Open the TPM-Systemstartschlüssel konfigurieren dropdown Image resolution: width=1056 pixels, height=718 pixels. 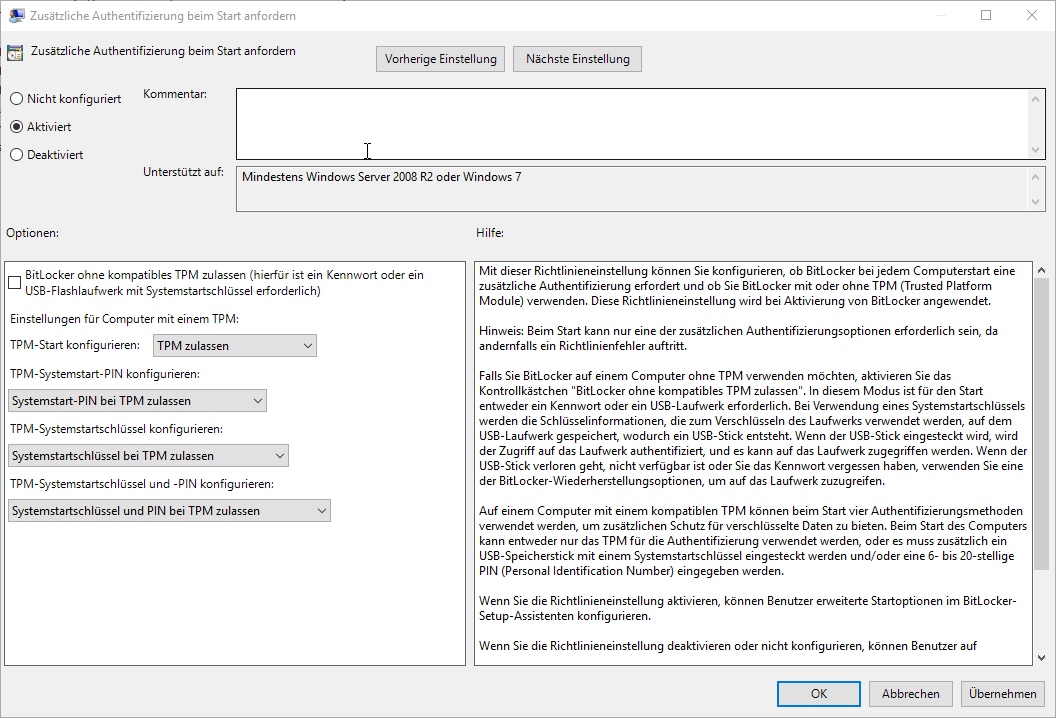point(148,456)
